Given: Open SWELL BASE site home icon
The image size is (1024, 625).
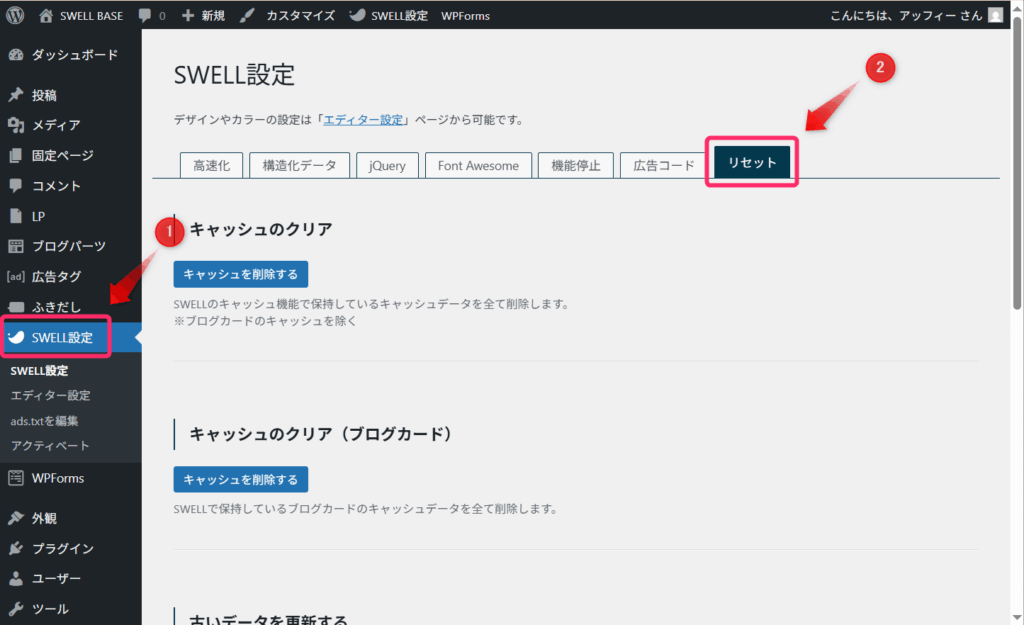Looking at the screenshot, I should [x=46, y=16].
